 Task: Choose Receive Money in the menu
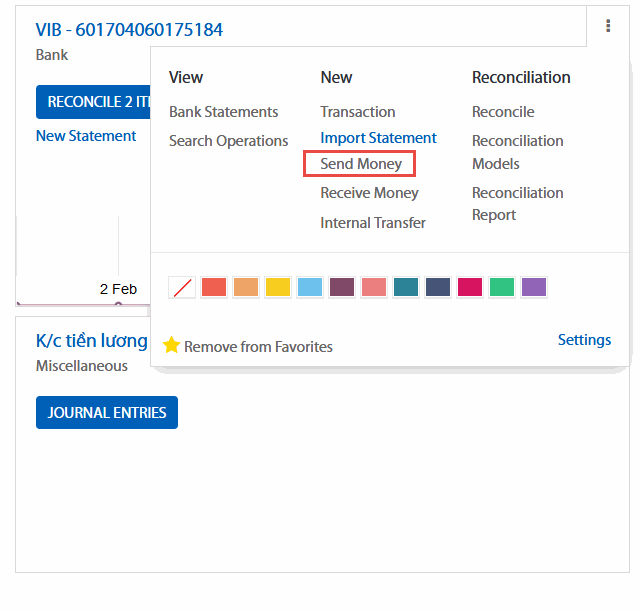(x=369, y=193)
